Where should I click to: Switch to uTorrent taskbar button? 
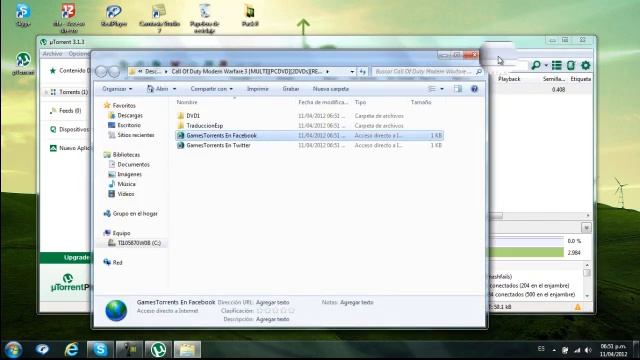tap(158, 350)
